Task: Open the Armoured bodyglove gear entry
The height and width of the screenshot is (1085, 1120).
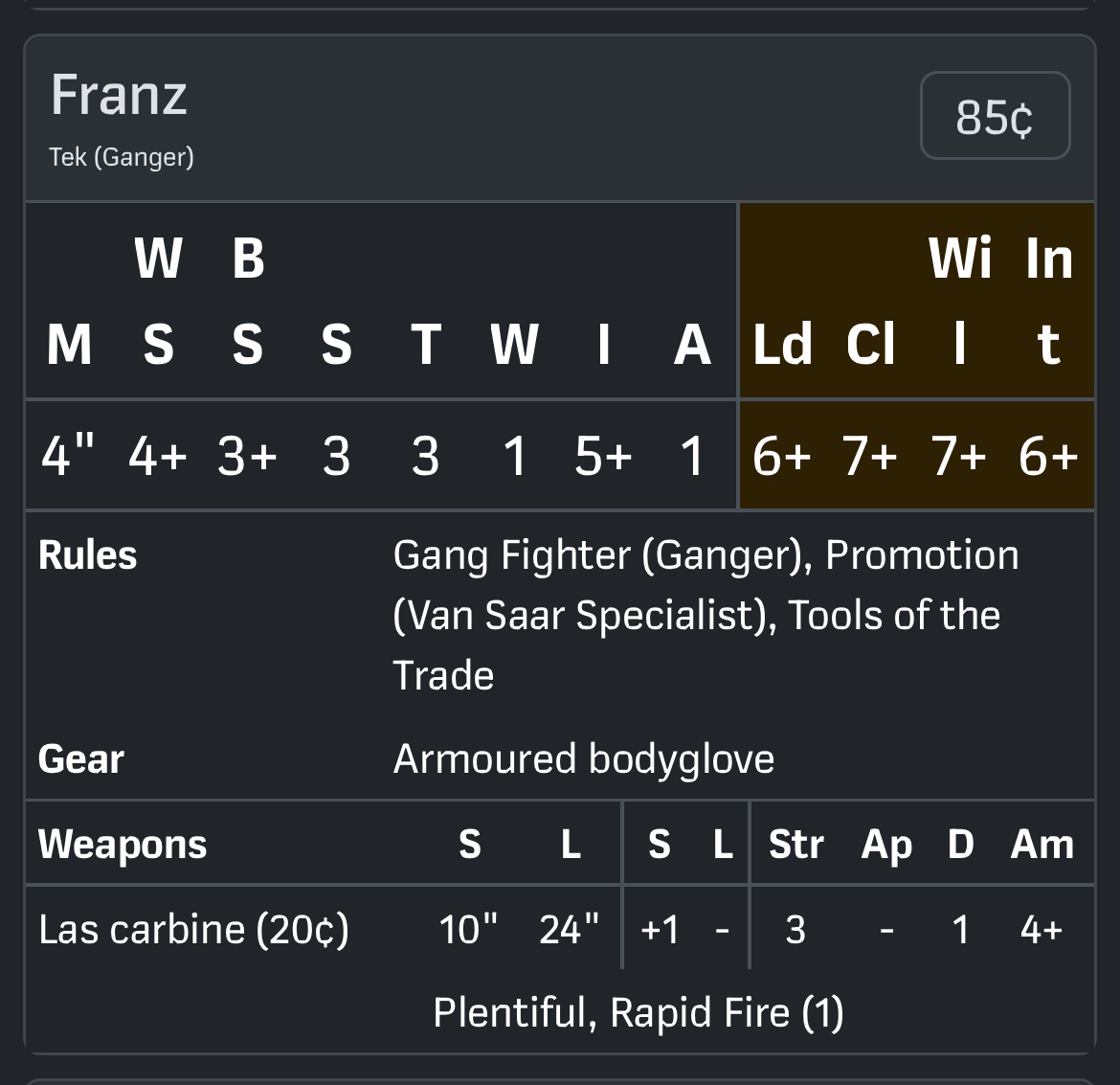Action: (x=583, y=759)
